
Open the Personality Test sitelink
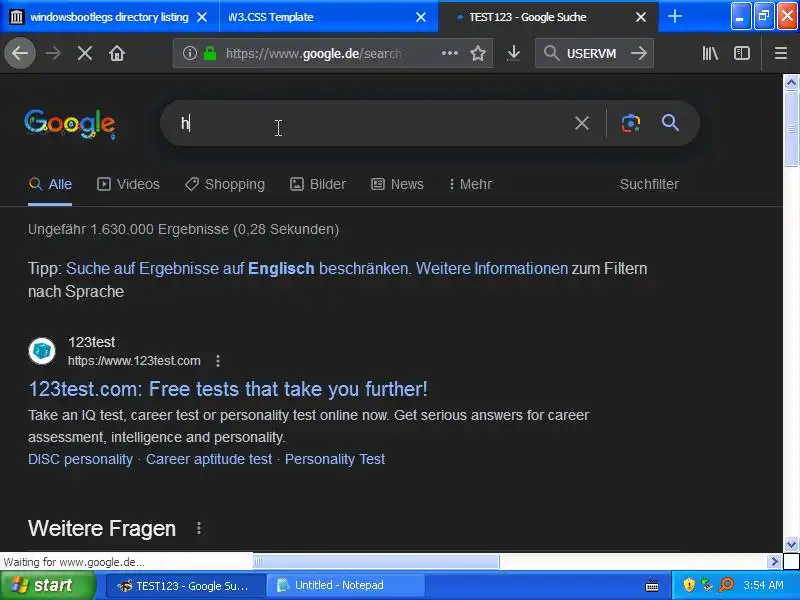click(335, 459)
